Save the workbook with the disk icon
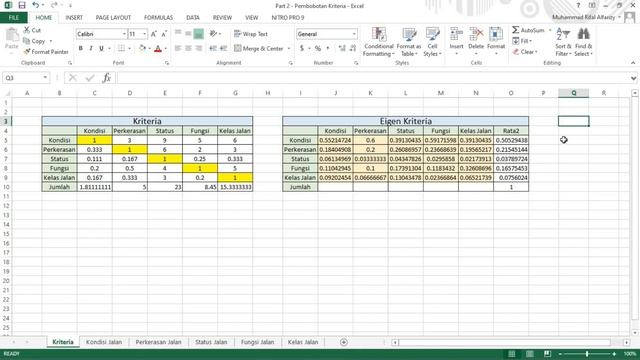The height and width of the screenshot is (360, 640). coord(22,5)
